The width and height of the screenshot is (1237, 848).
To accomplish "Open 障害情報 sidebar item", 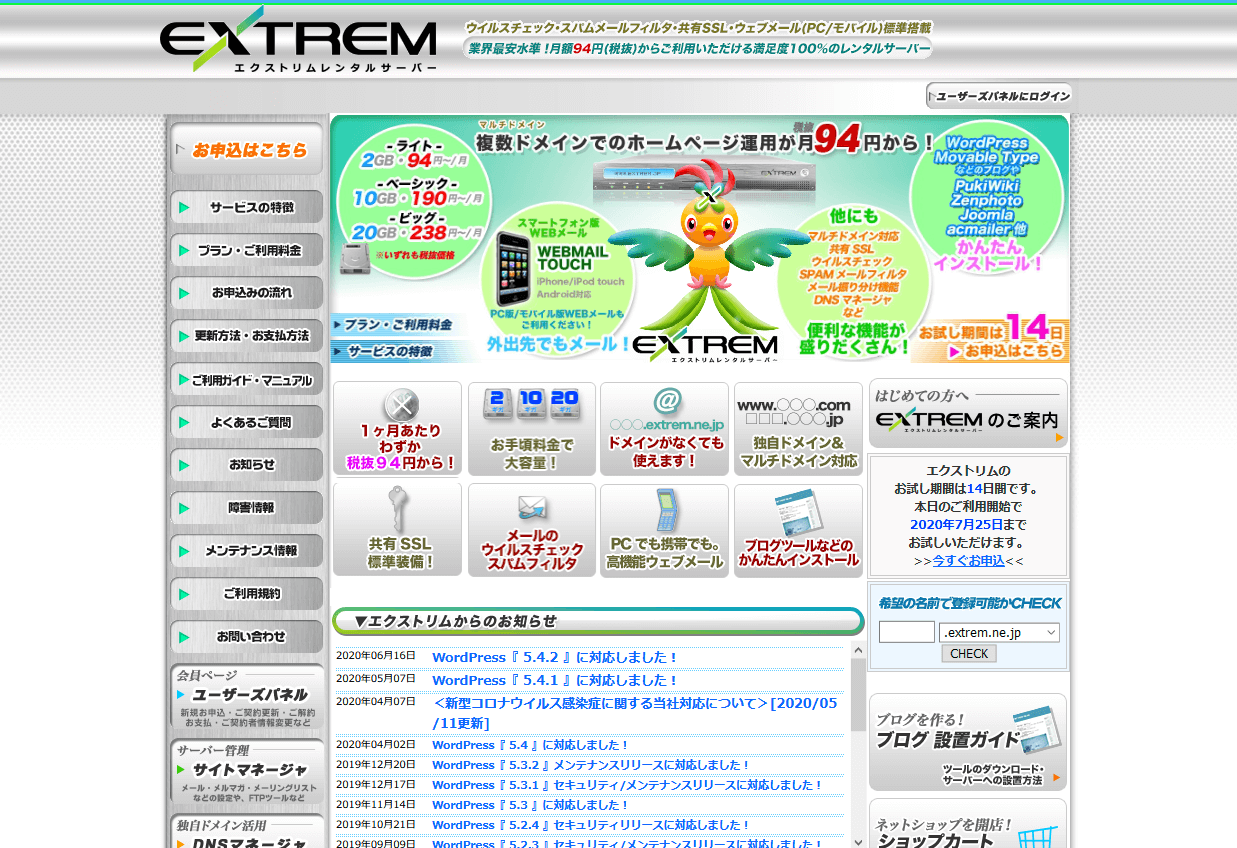I will coord(247,508).
